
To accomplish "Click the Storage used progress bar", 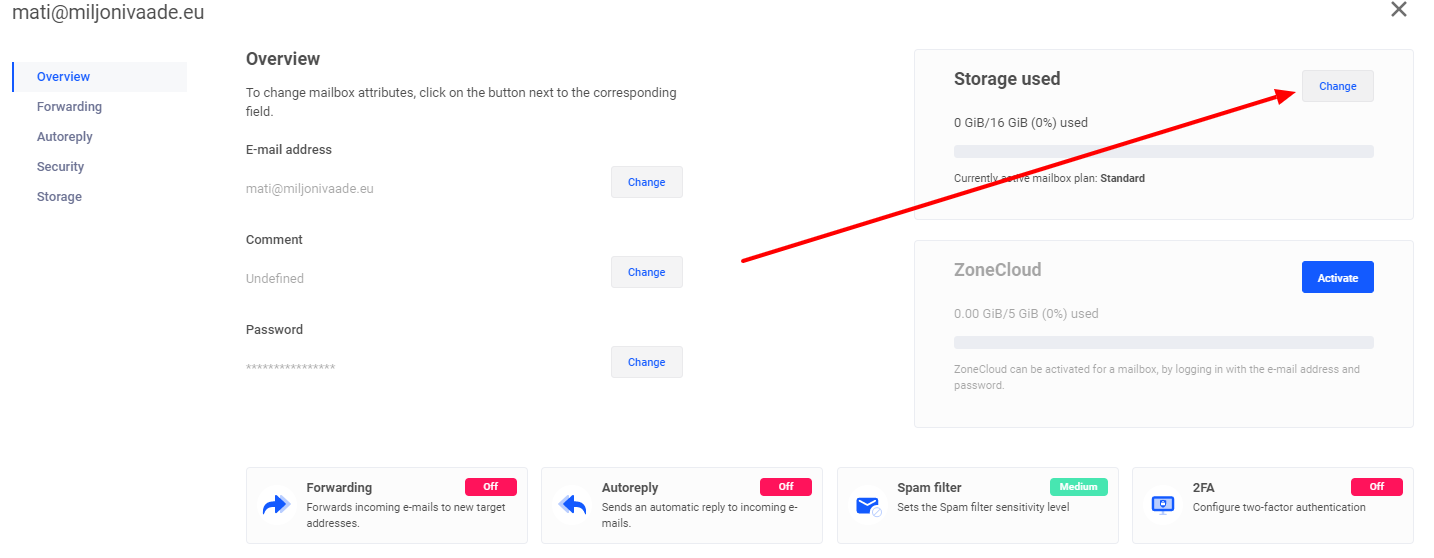I will 1164,151.
